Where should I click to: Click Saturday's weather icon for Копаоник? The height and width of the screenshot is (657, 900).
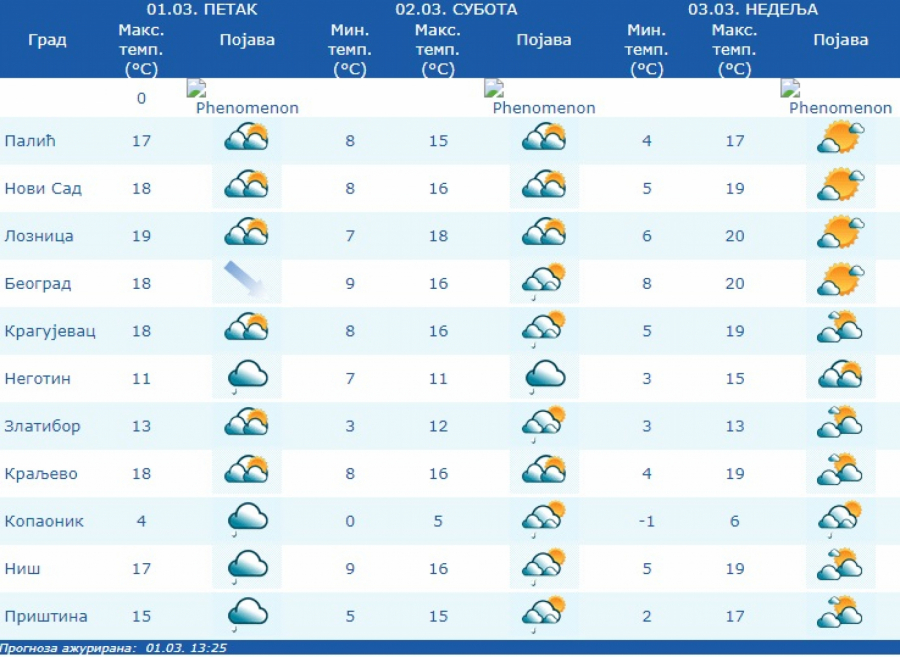point(544,520)
